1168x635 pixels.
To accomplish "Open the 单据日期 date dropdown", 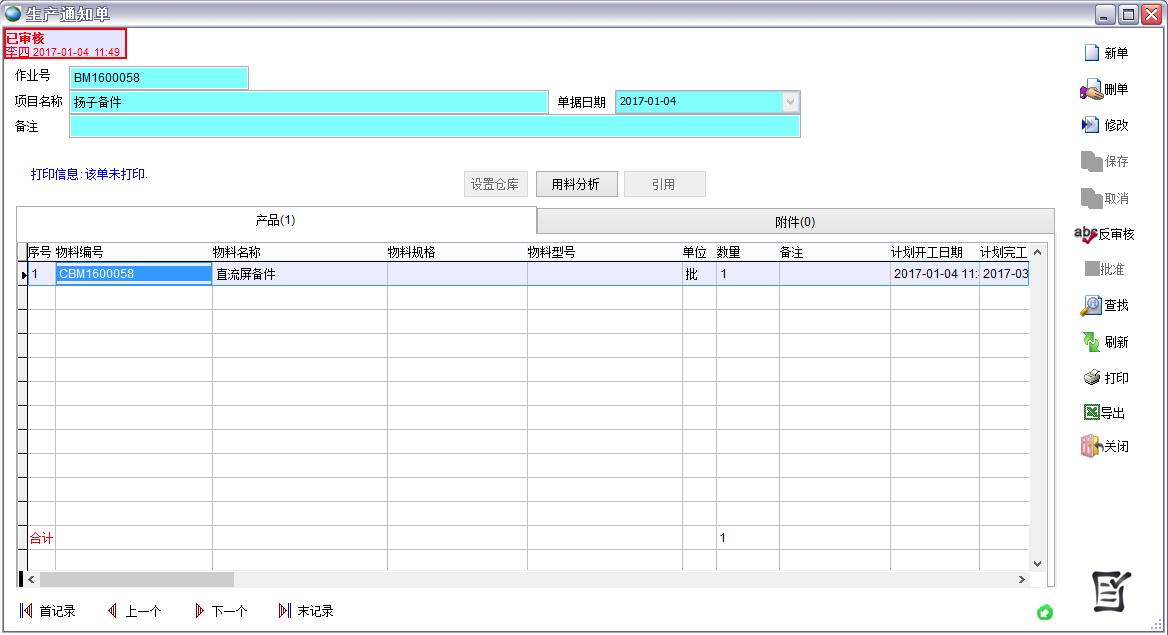I will (790, 102).
